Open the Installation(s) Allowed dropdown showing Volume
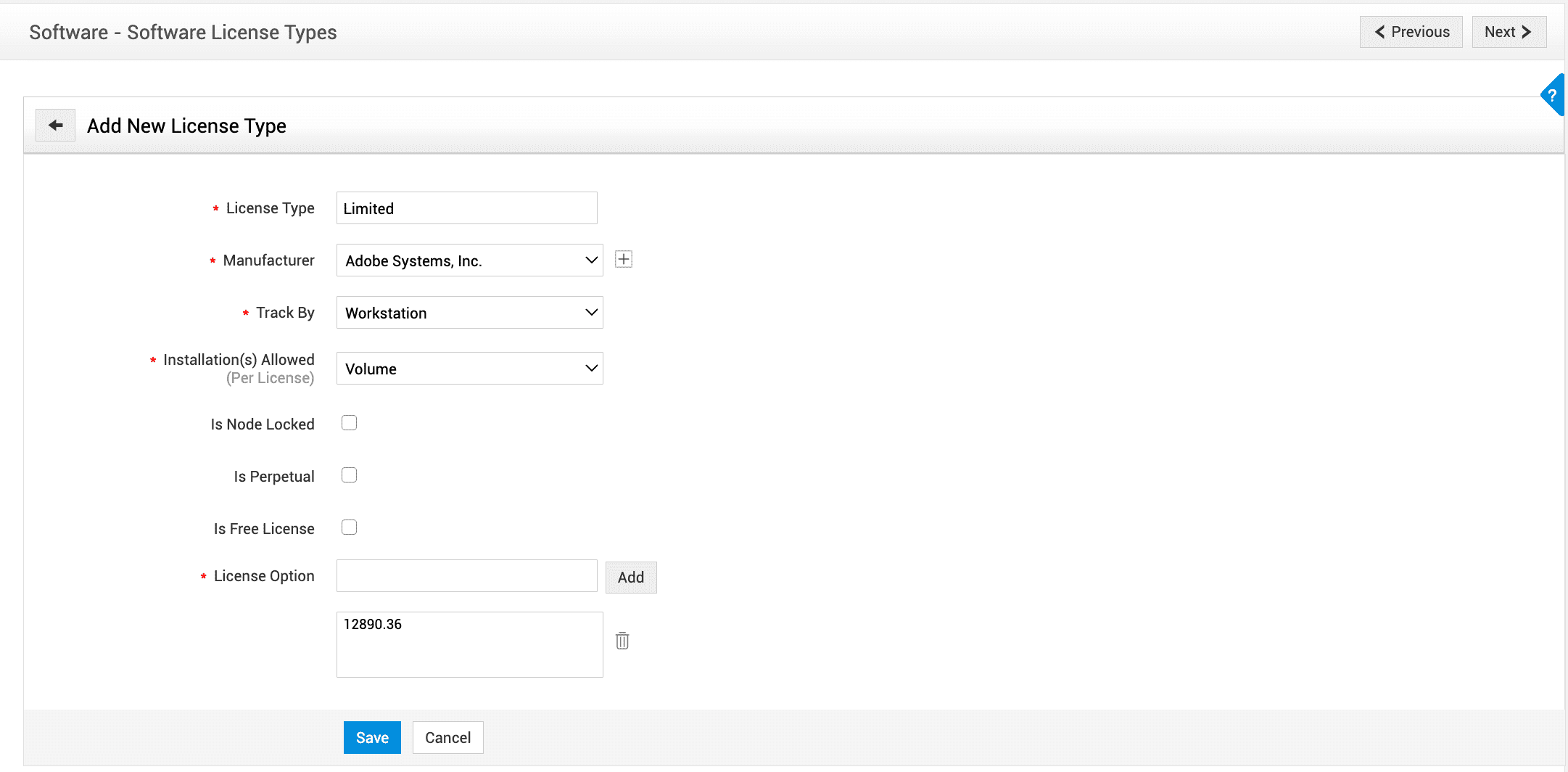Viewport: 1568px width, 772px height. (469, 369)
